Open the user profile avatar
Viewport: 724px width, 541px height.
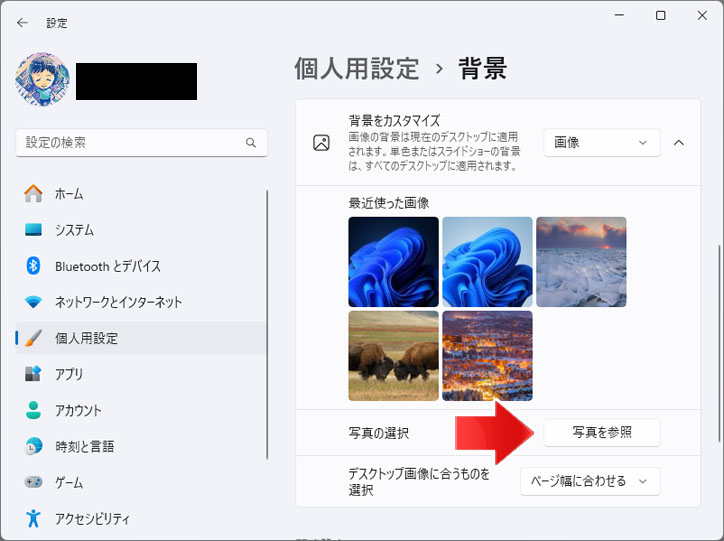click(42, 79)
